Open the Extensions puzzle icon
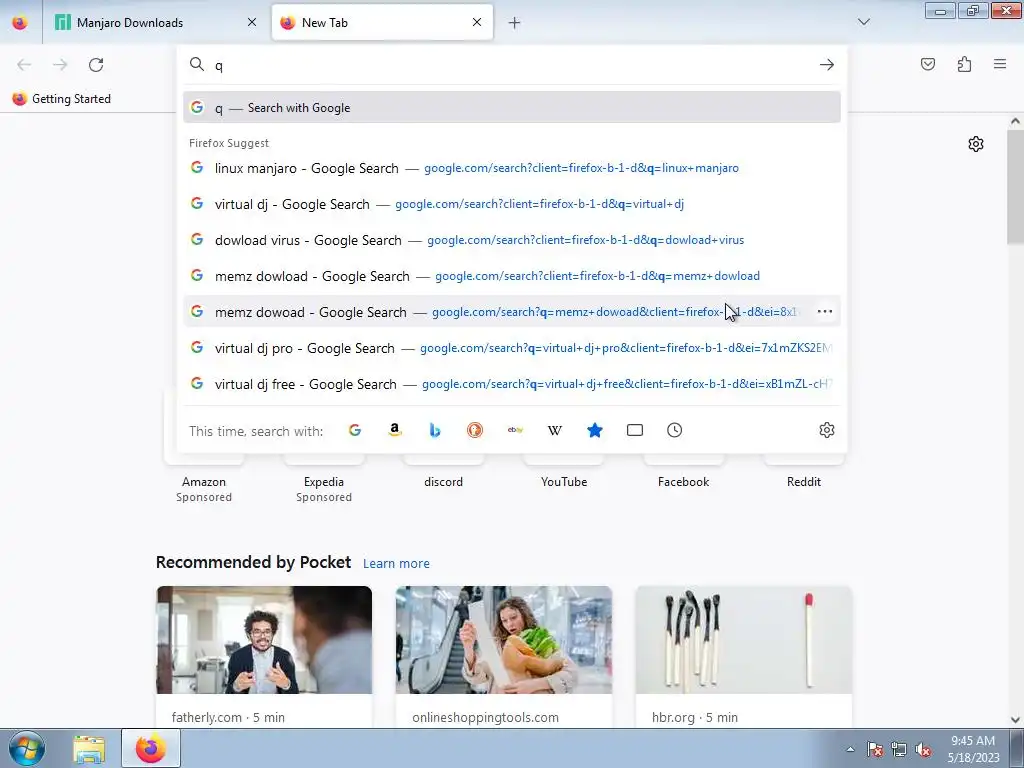This screenshot has width=1024, height=768. click(x=964, y=64)
